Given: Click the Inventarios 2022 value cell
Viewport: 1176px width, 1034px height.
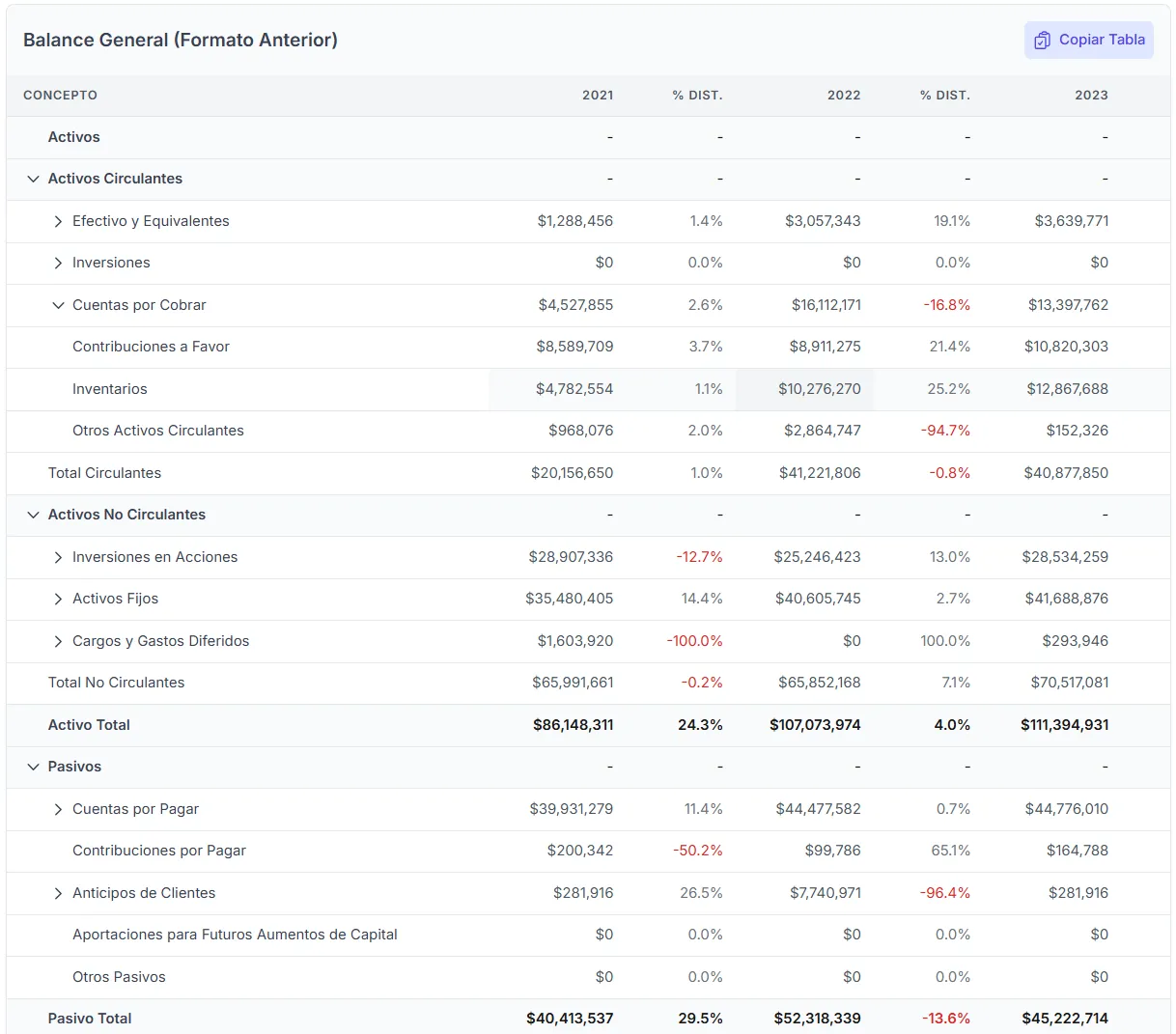Looking at the screenshot, I should pos(819,389).
